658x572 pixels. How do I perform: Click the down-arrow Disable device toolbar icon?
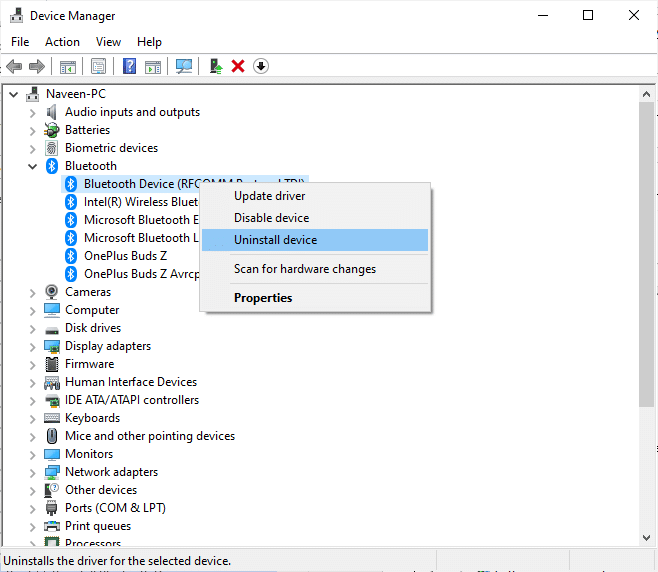point(261,66)
